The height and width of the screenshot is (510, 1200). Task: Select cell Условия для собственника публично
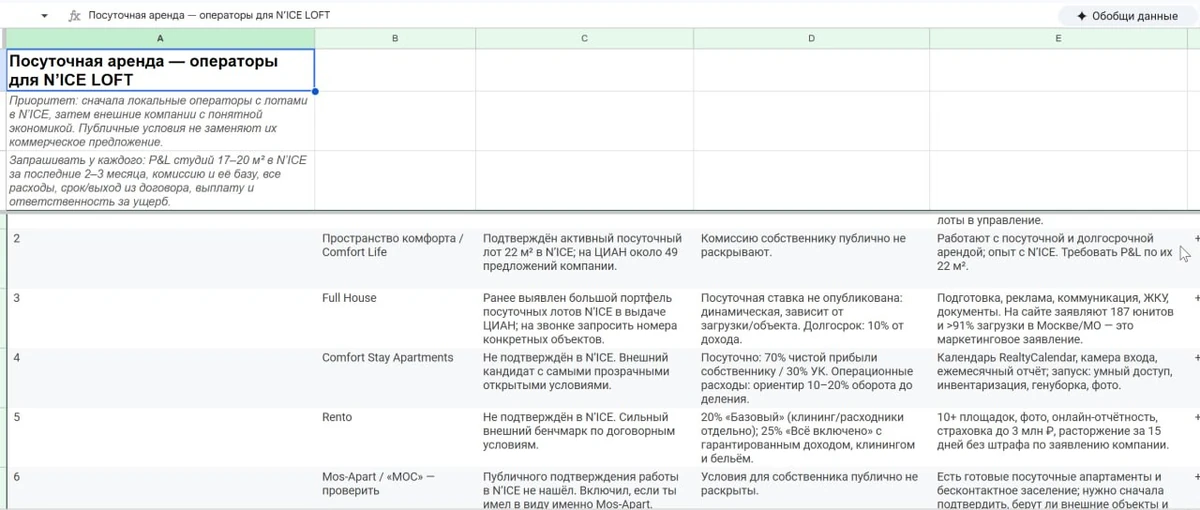tap(811, 489)
